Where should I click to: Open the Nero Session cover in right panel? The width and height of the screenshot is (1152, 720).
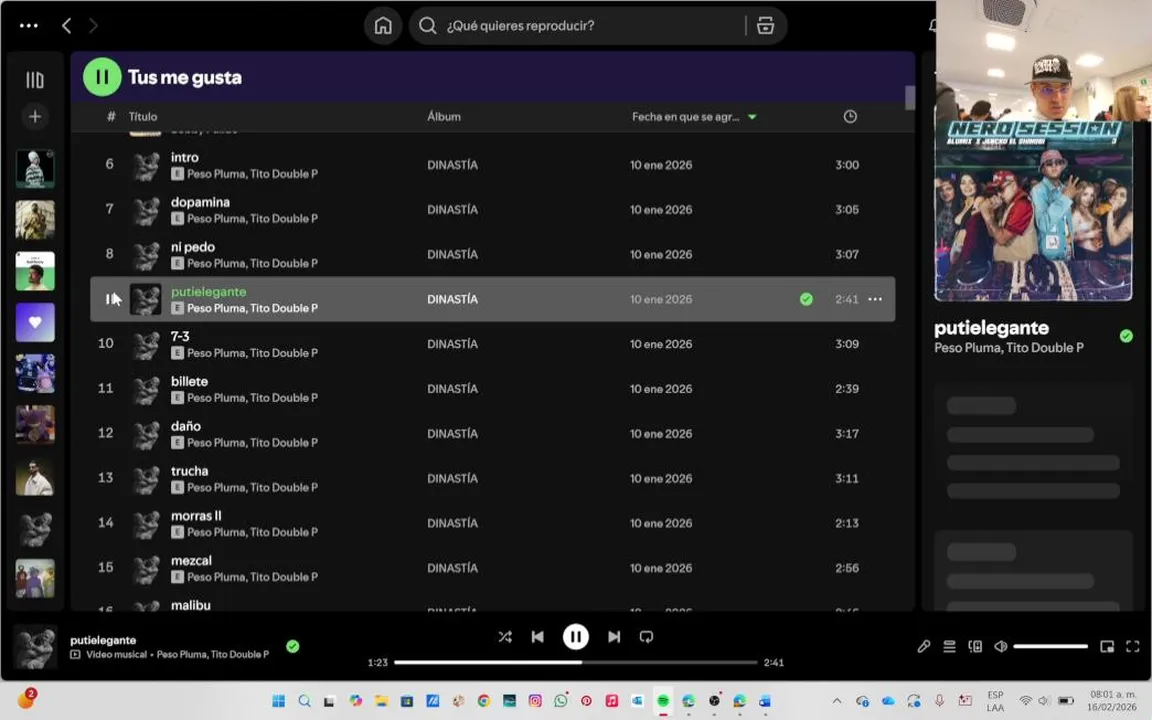[1033, 211]
